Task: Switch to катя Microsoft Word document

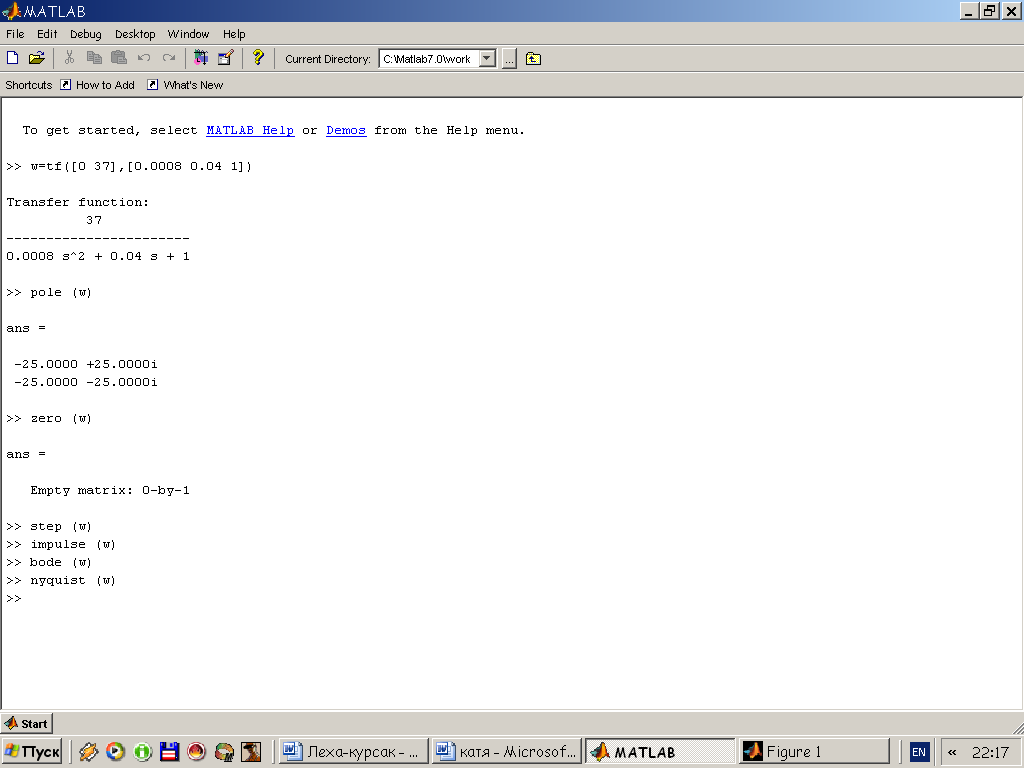Action: [506, 752]
